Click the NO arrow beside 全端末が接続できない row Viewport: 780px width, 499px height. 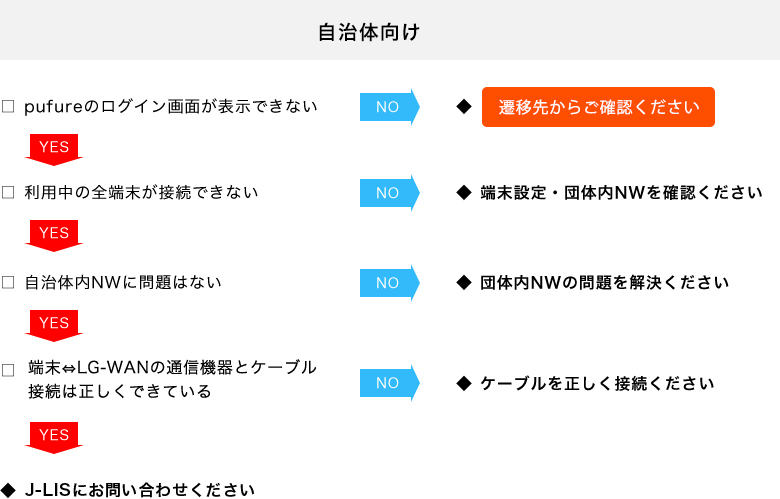tap(390, 193)
